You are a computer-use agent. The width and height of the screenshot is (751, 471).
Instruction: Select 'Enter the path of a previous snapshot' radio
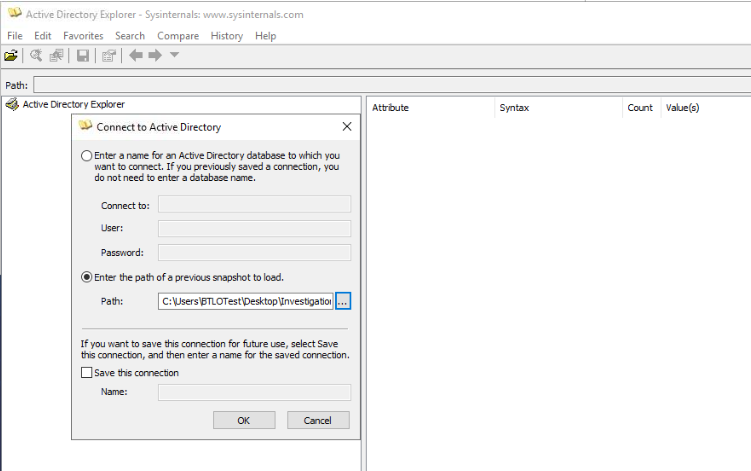86,277
